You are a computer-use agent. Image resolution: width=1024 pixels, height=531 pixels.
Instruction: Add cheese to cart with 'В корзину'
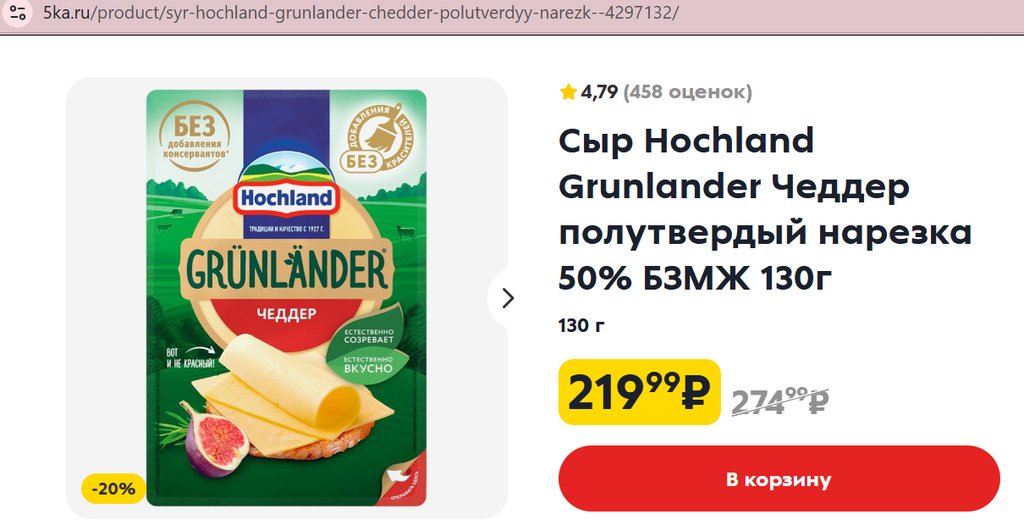778,479
